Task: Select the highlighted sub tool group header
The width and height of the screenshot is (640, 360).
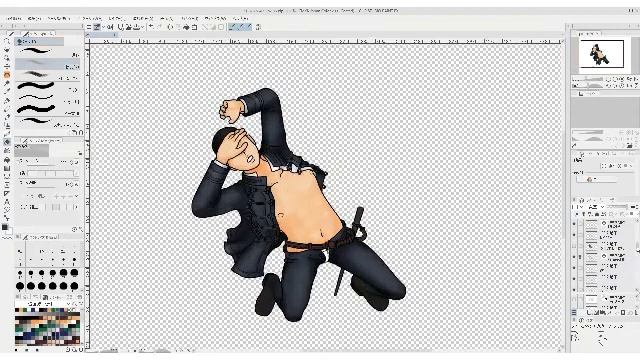Action: tap(39, 41)
